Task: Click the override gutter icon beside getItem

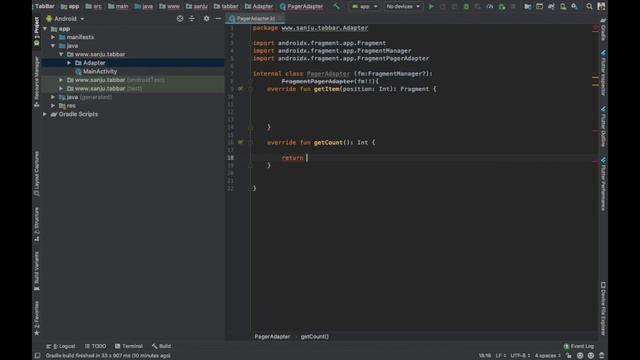Action: pos(240,89)
